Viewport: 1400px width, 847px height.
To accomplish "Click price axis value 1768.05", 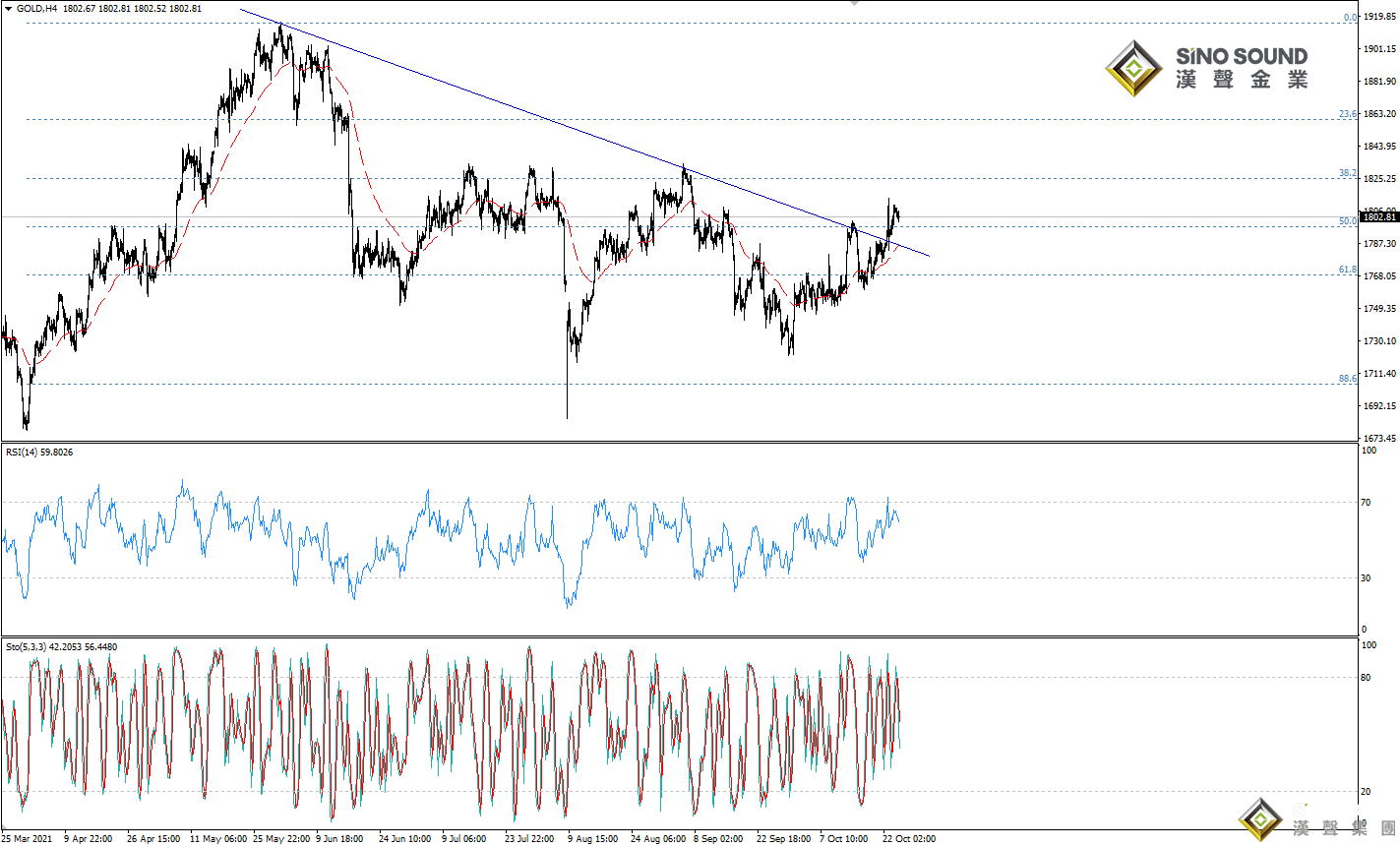I will tap(1379, 276).
